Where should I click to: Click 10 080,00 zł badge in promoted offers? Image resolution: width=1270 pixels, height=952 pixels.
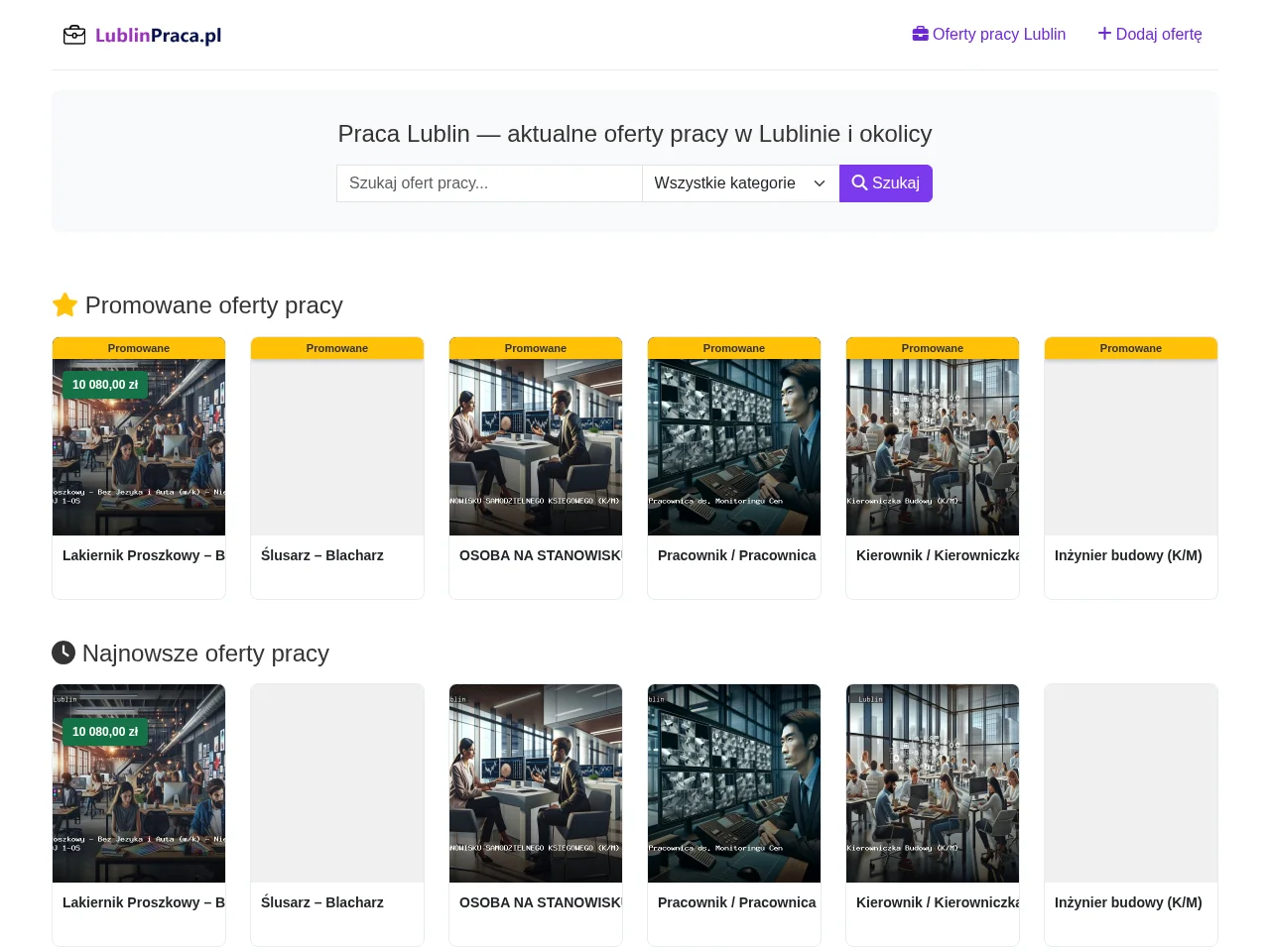pos(105,385)
